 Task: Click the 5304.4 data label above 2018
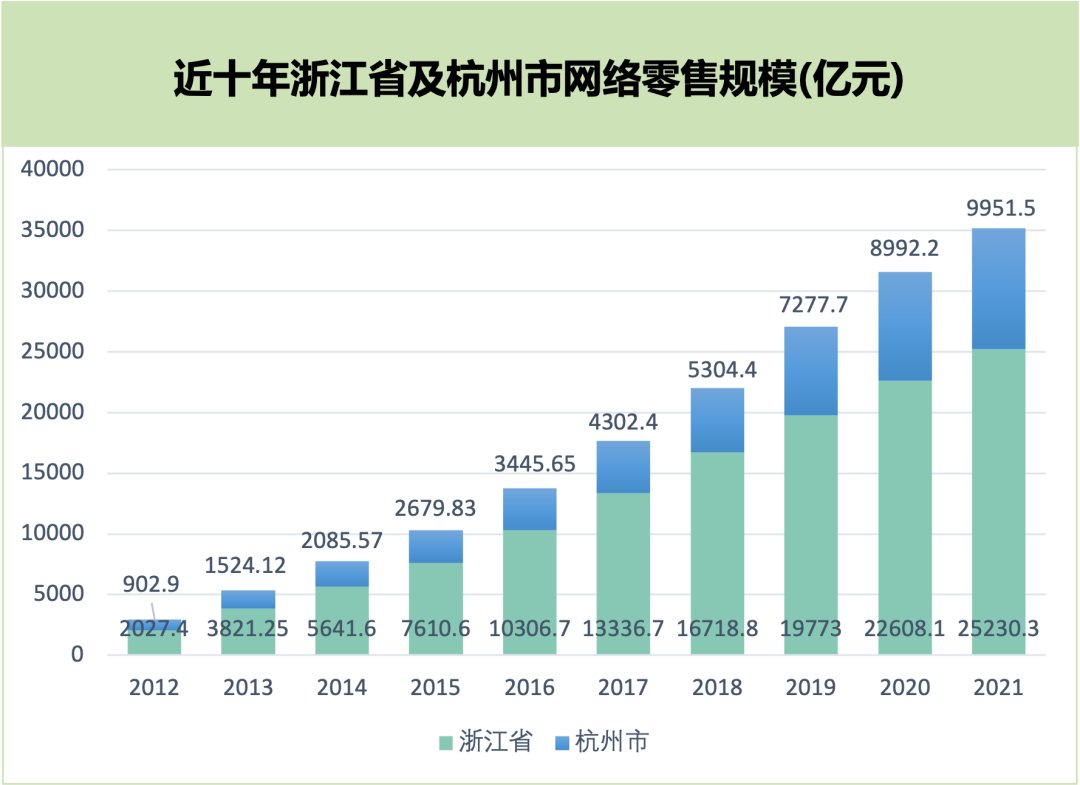coord(717,368)
